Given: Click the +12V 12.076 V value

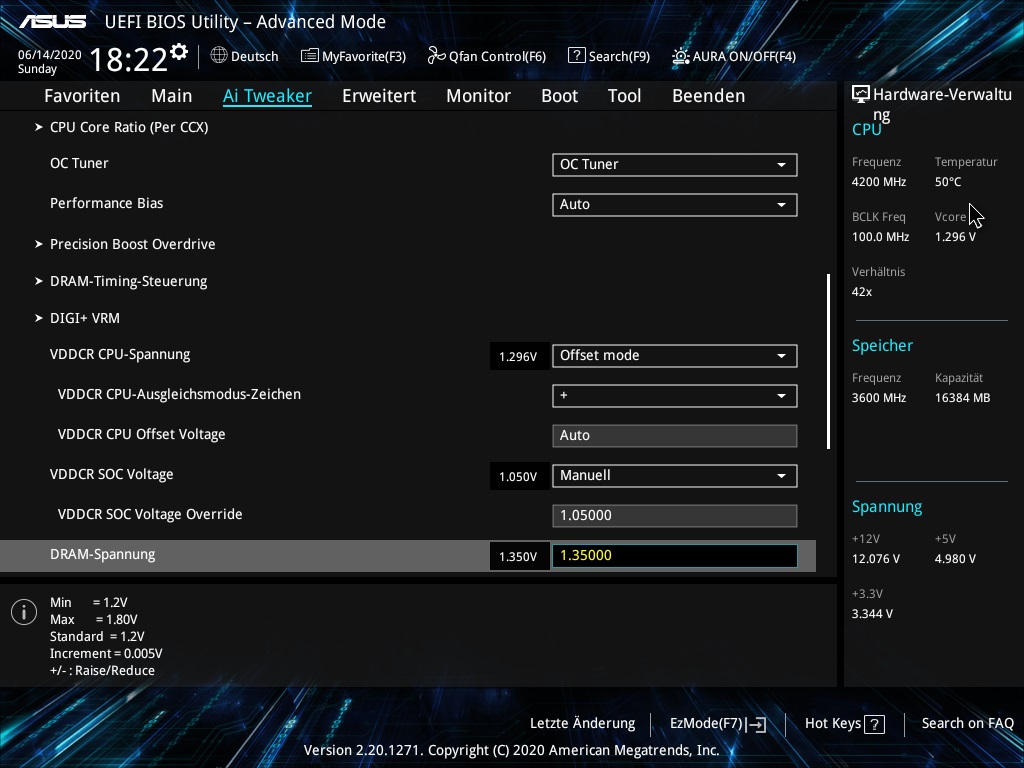Looking at the screenshot, I should (x=876, y=559).
